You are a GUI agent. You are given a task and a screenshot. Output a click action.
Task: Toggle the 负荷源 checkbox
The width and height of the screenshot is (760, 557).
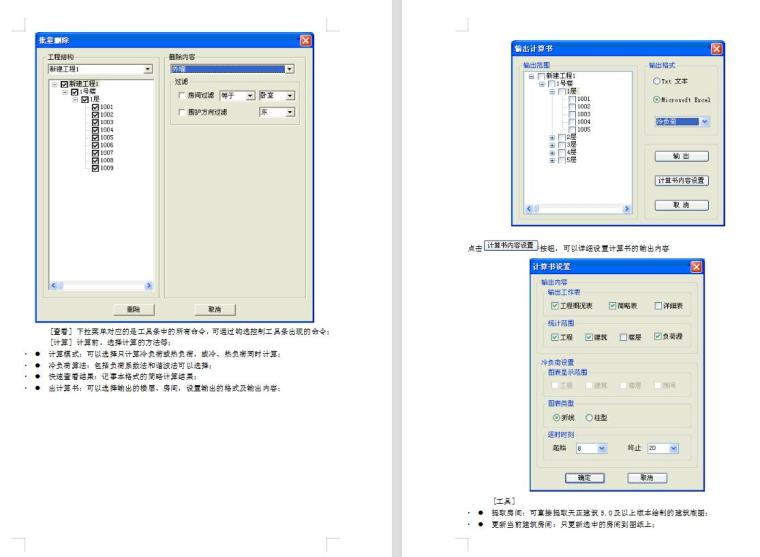(657, 337)
